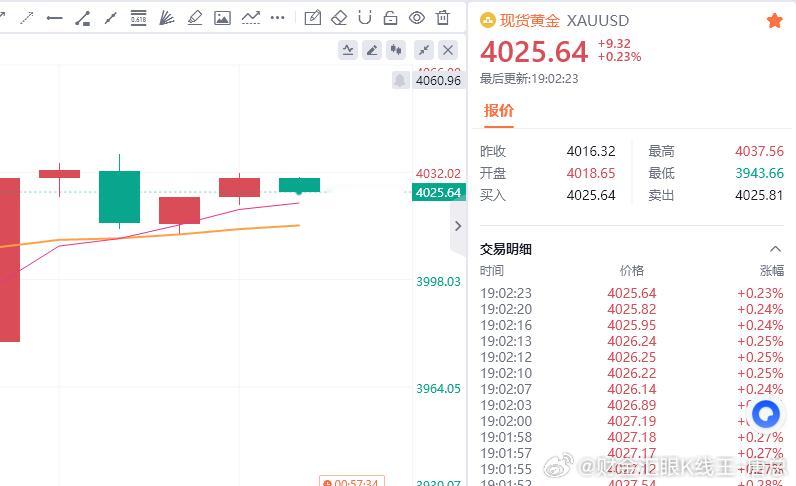
Task: Shrink chart from fullscreen view
Action: tap(424, 50)
